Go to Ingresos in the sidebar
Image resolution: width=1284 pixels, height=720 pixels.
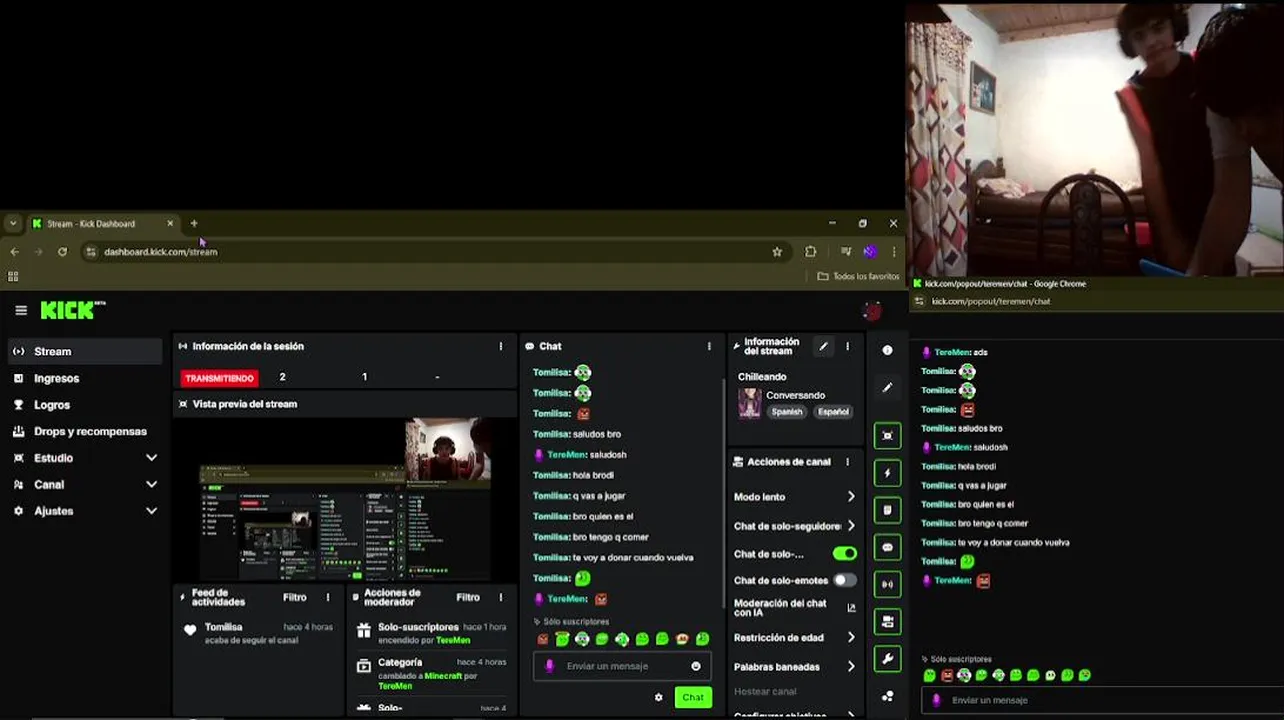pos(84,378)
